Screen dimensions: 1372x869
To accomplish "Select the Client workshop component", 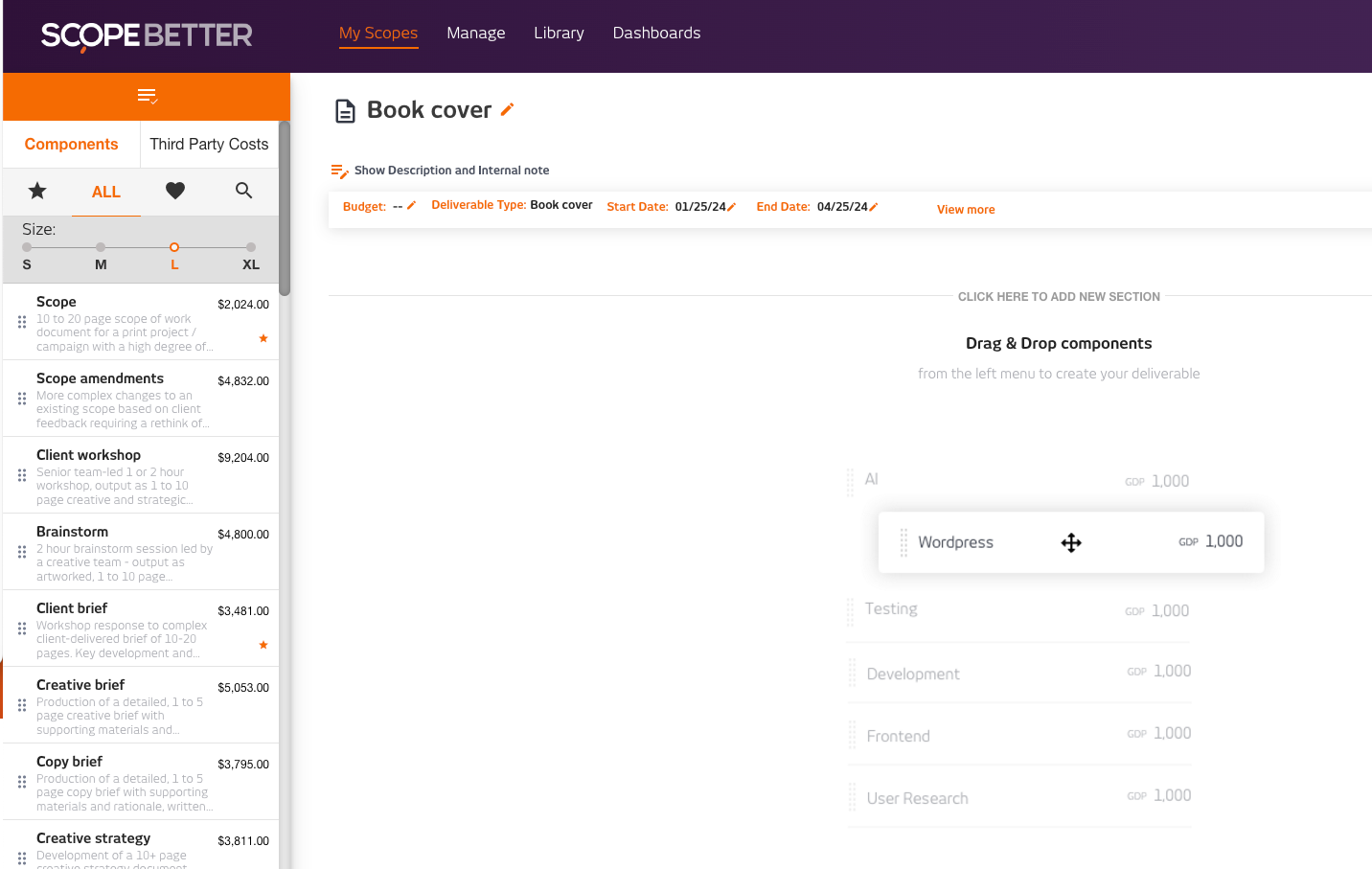I will tap(141, 475).
